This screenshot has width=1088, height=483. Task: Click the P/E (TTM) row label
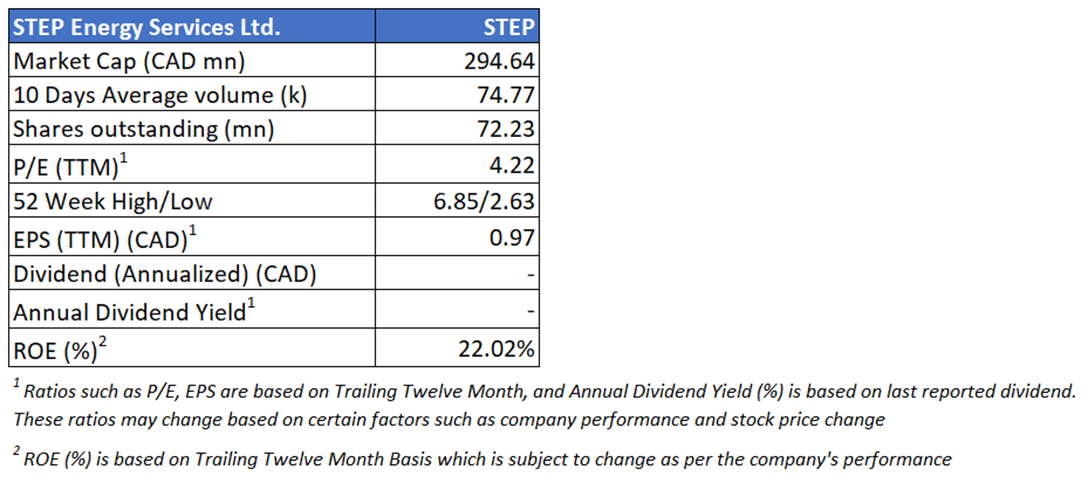click(x=78, y=166)
